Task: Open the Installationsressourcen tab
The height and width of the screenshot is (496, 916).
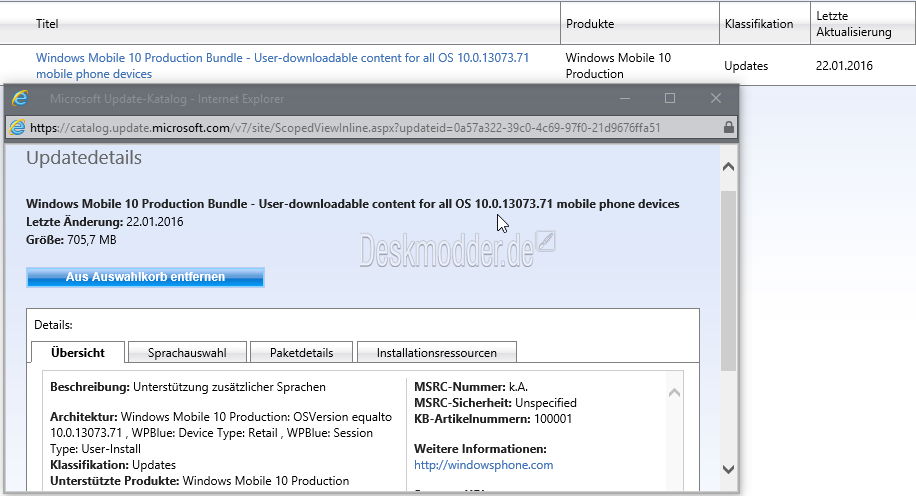Action: [x=436, y=353]
